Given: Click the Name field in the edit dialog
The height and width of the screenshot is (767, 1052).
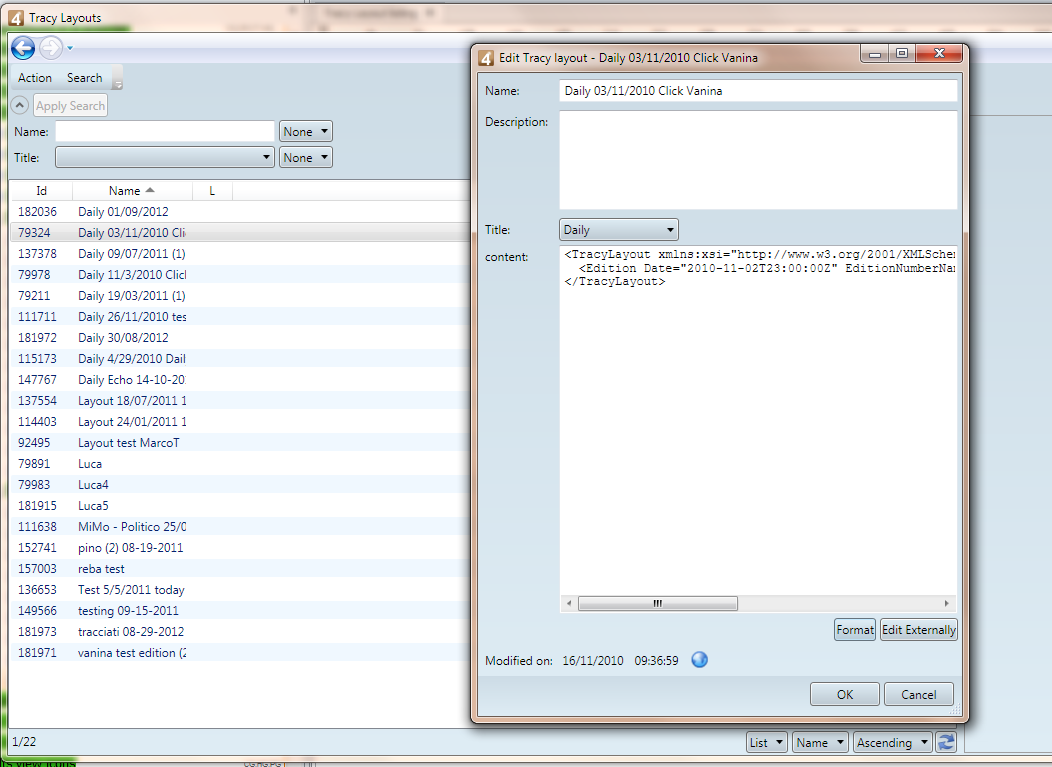Looking at the screenshot, I should (x=758, y=91).
